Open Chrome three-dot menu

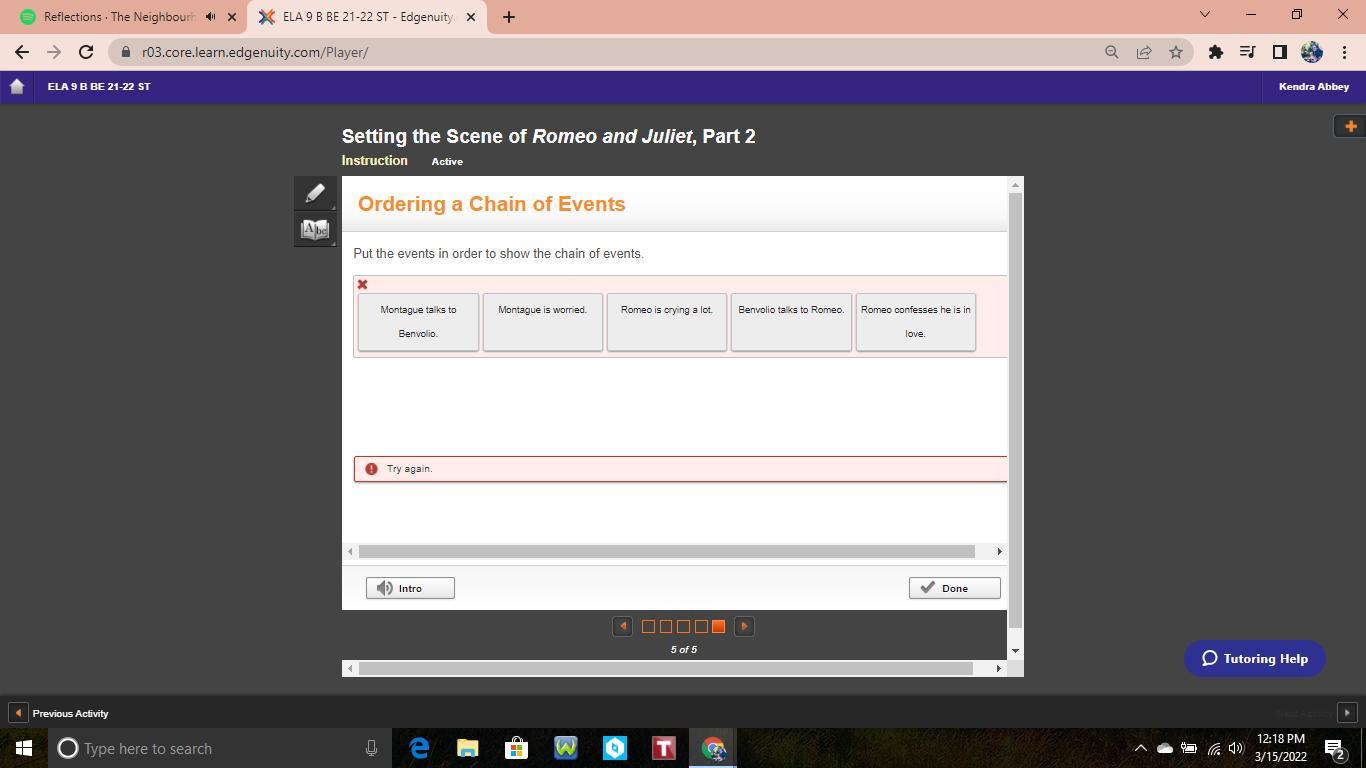[x=1344, y=52]
